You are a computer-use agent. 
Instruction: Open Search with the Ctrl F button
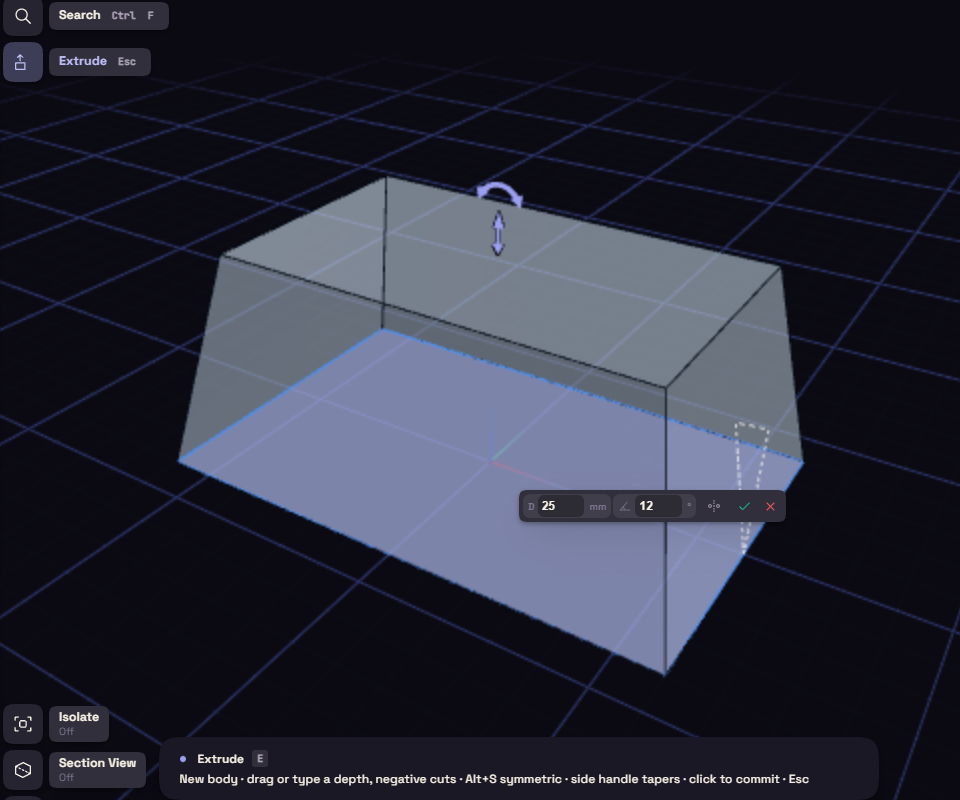pos(108,15)
